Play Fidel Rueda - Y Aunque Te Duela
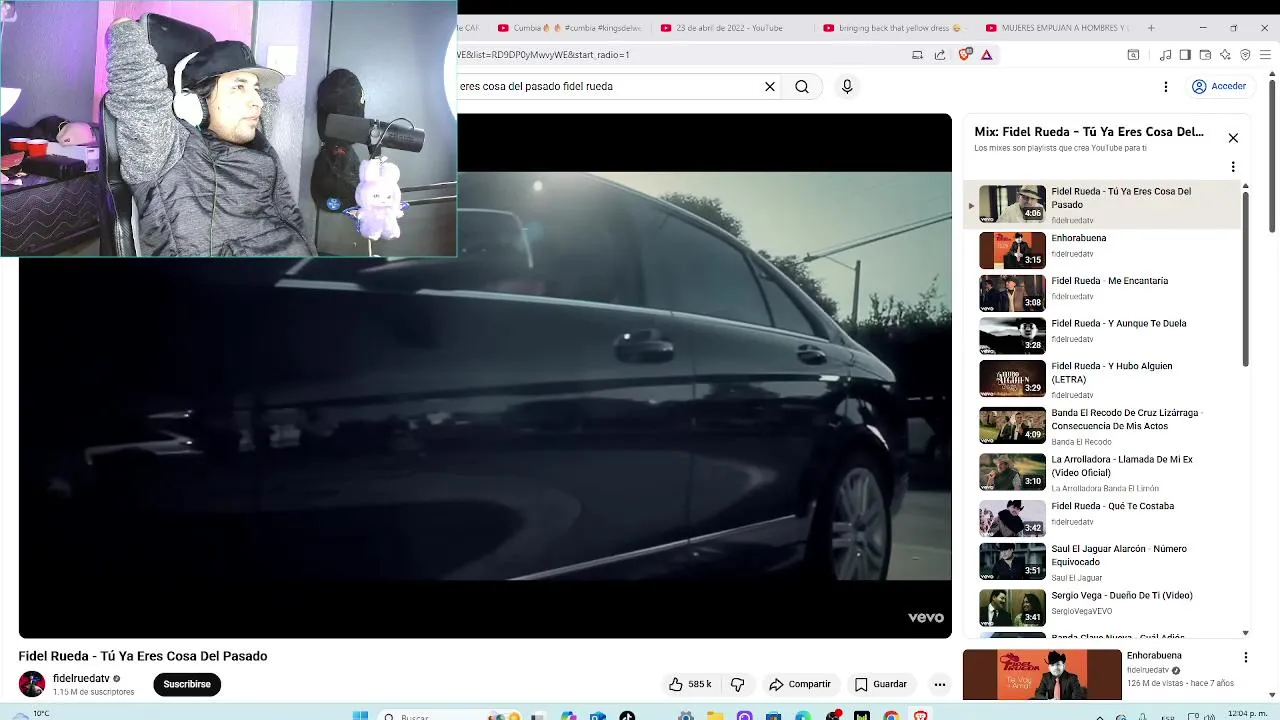 coord(1100,336)
